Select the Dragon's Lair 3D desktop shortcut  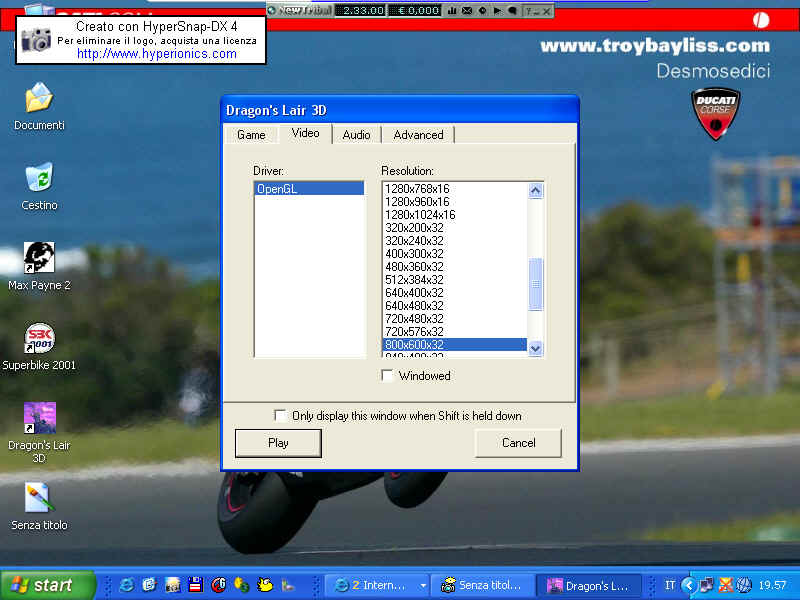(x=39, y=418)
